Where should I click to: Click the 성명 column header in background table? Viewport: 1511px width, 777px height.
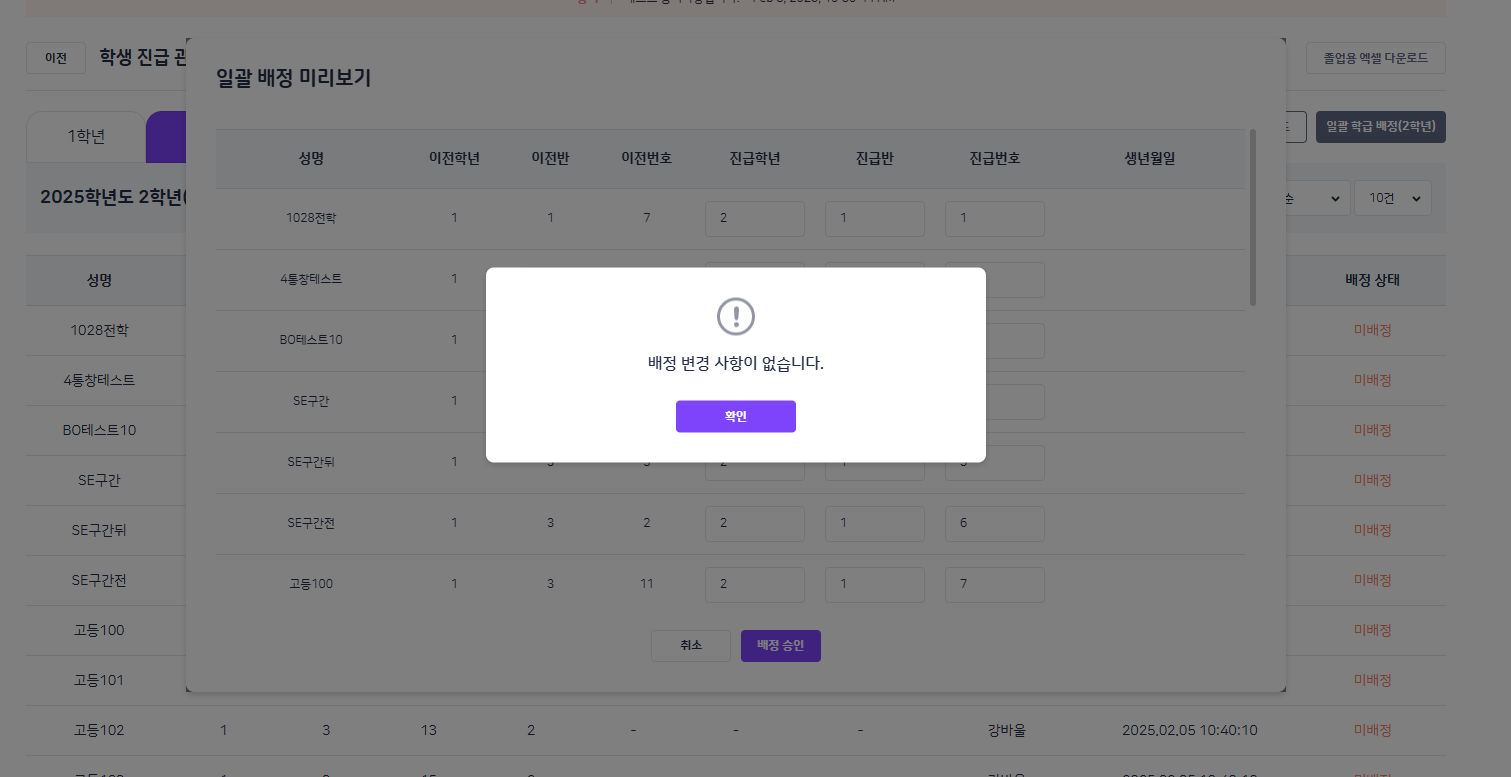[x=99, y=280]
